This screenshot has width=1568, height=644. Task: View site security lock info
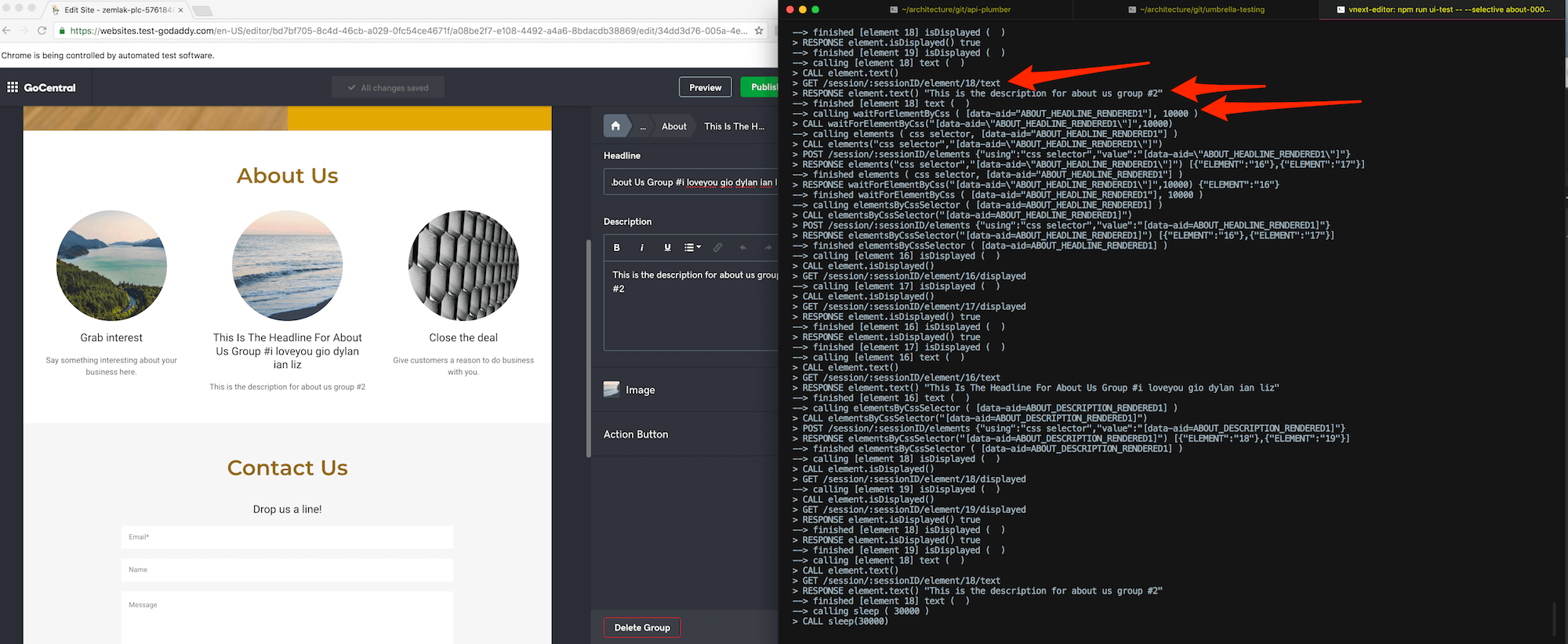pyautogui.click(x=61, y=31)
